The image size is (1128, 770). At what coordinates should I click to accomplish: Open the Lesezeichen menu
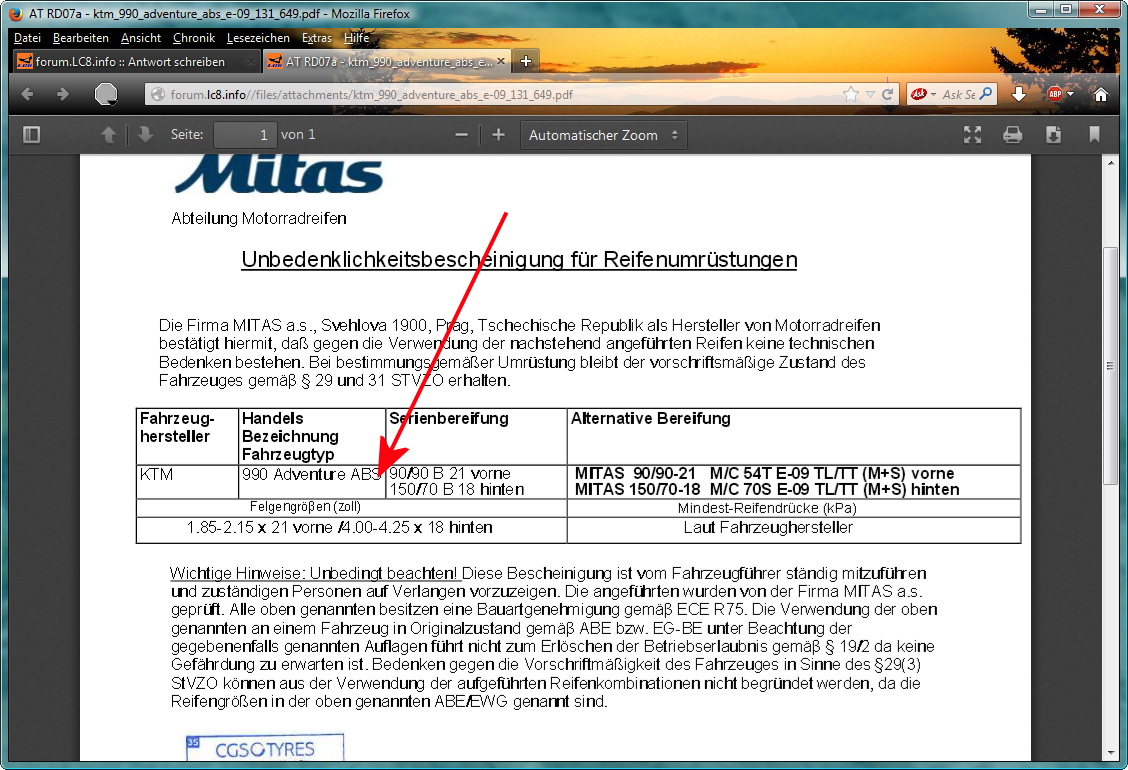[258, 38]
